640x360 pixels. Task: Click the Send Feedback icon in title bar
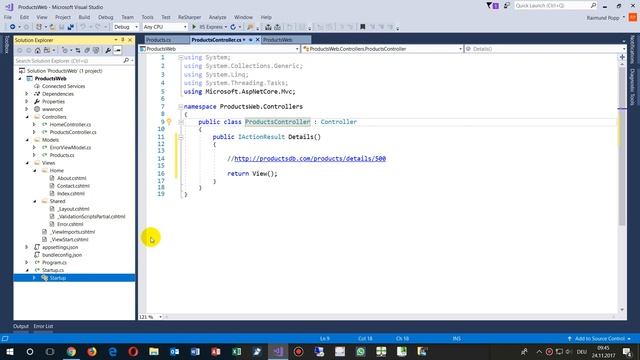tap(507, 6)
